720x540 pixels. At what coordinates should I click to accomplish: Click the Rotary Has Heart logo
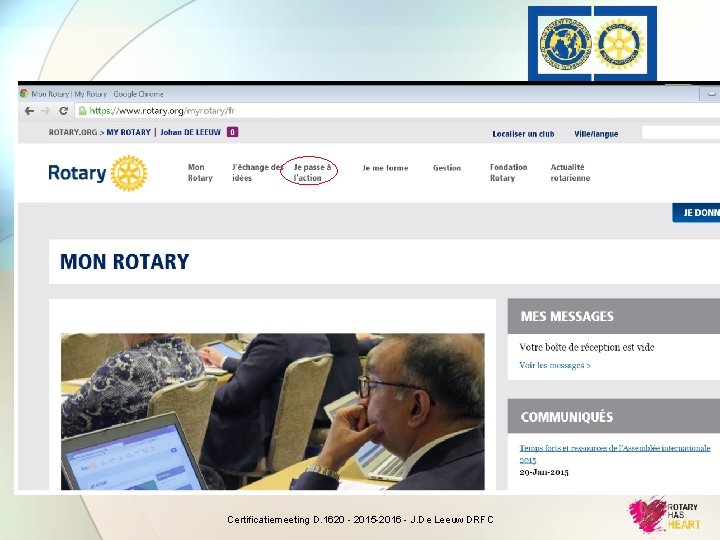pos(664,514)
